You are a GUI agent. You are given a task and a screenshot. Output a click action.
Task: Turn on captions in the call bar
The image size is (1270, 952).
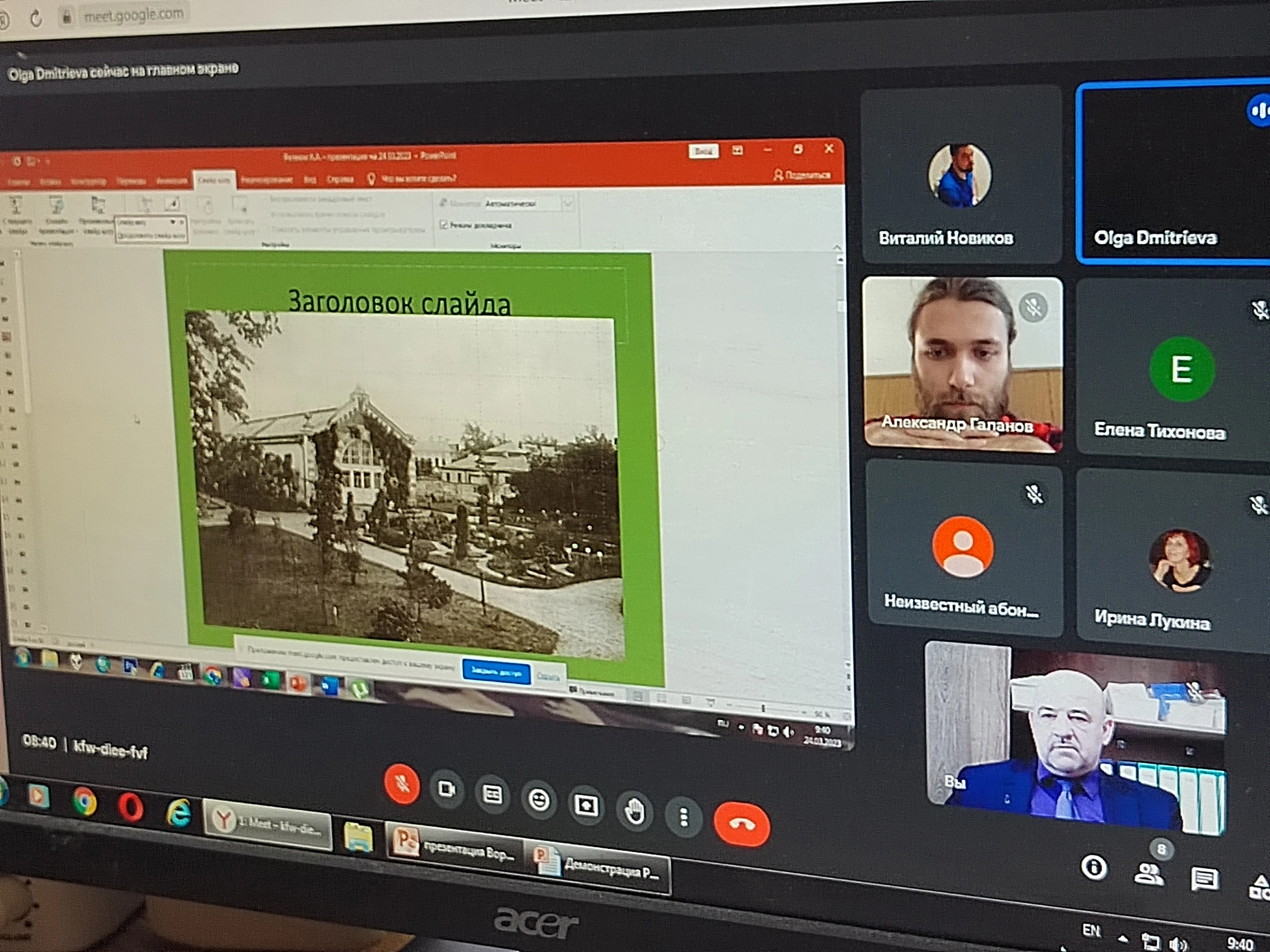(x=492, y=795)
